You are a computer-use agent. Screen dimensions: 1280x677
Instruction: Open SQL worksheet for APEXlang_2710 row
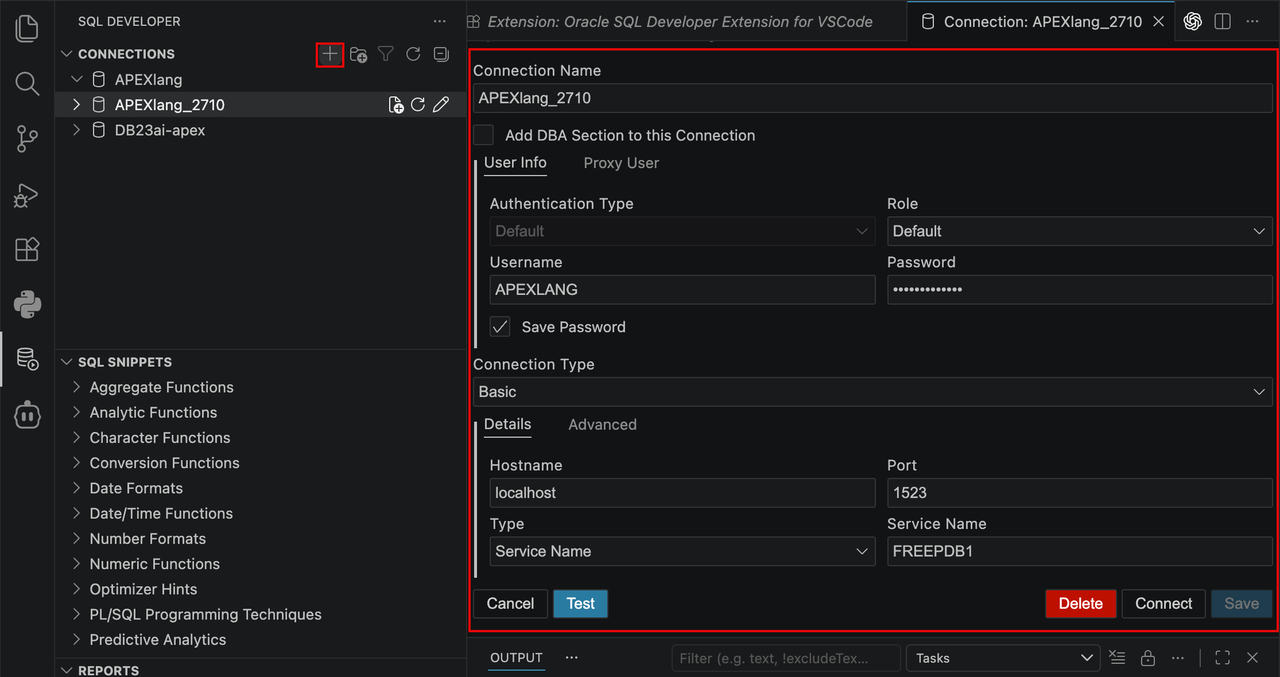[x=396, y=105]
